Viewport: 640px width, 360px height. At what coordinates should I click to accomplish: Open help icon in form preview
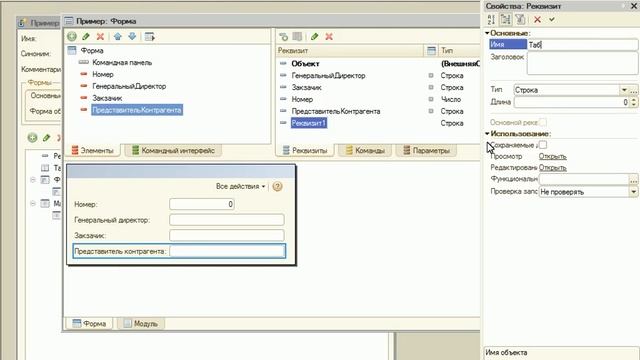coord(277,186)
